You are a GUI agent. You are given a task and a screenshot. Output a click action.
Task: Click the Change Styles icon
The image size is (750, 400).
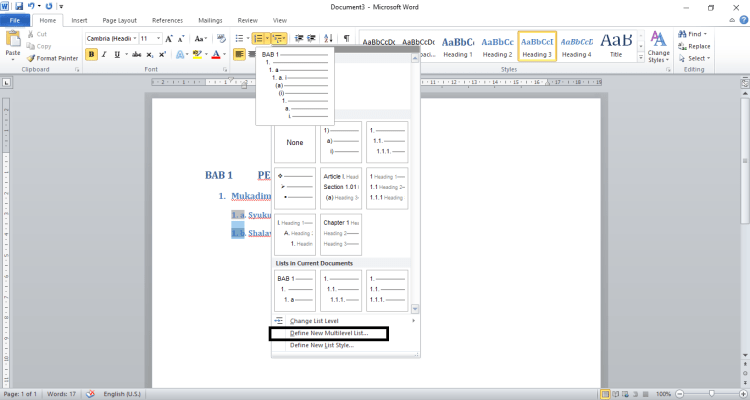coord(659,46)
